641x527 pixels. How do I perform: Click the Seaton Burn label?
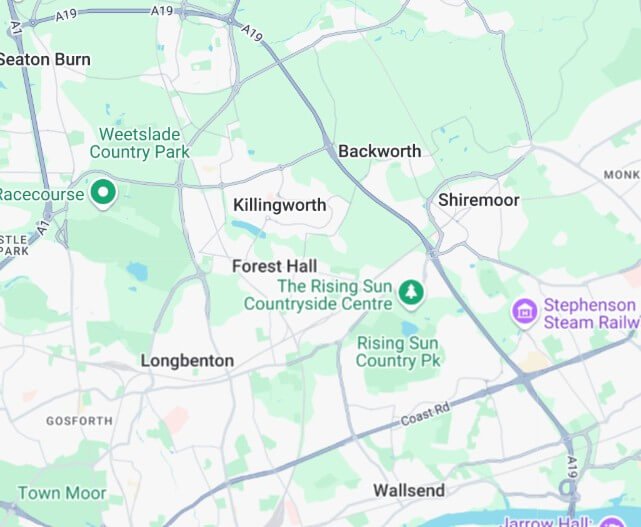tap(45, 60)
